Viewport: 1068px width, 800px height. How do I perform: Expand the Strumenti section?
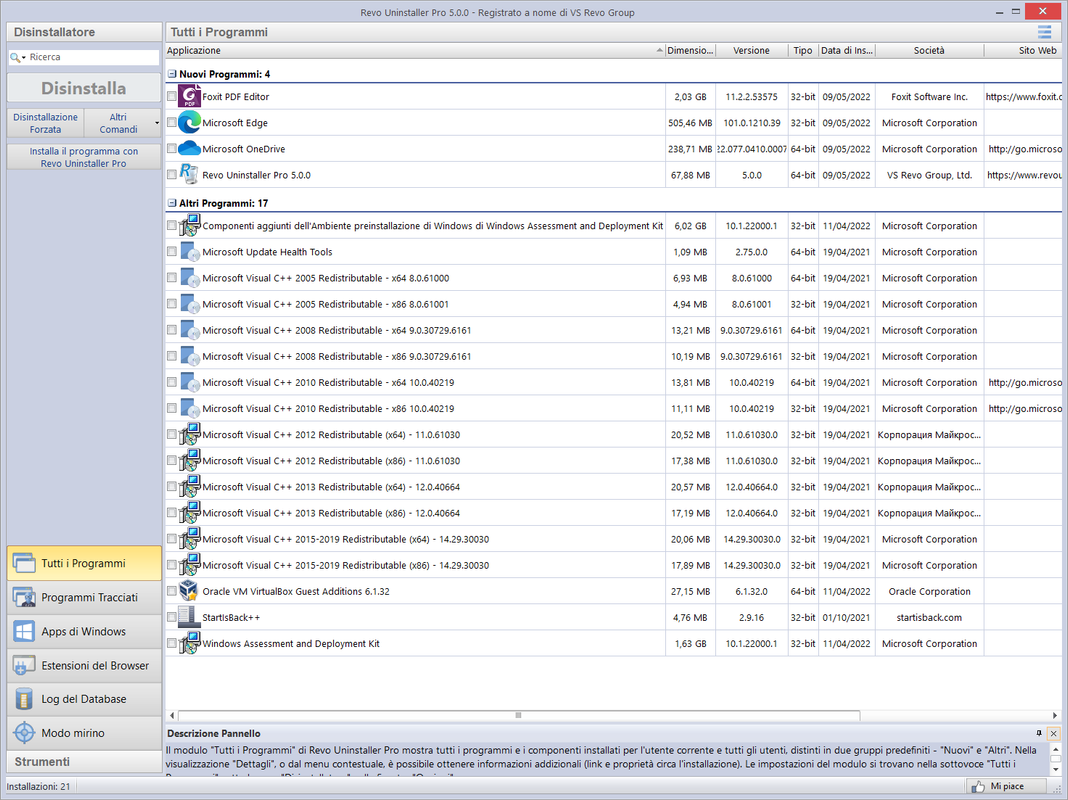(x=84, y=761)
